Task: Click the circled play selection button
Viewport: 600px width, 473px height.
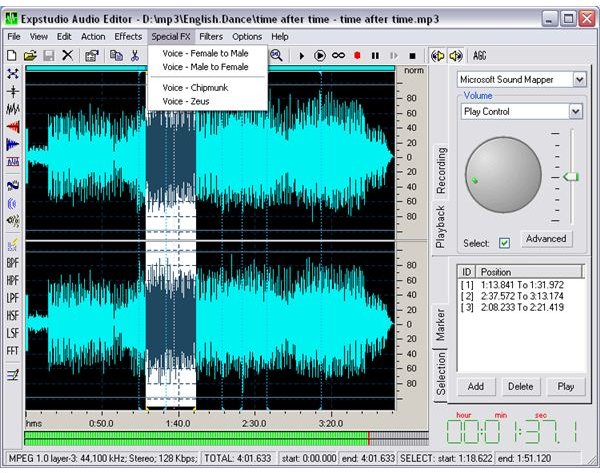Action: (x=320, y=56)
